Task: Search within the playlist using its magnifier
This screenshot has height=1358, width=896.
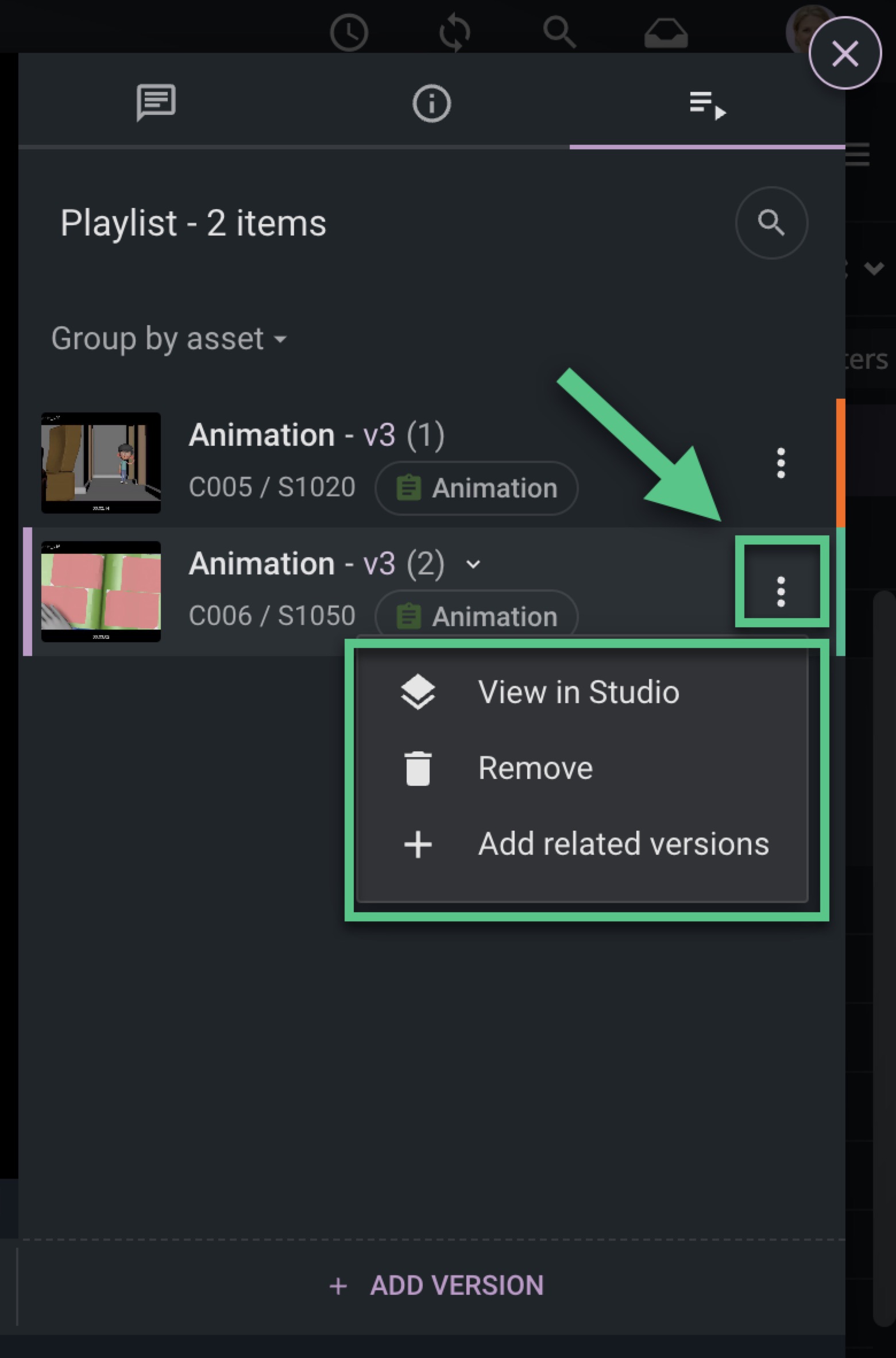Action: click(x=771, y=223)
